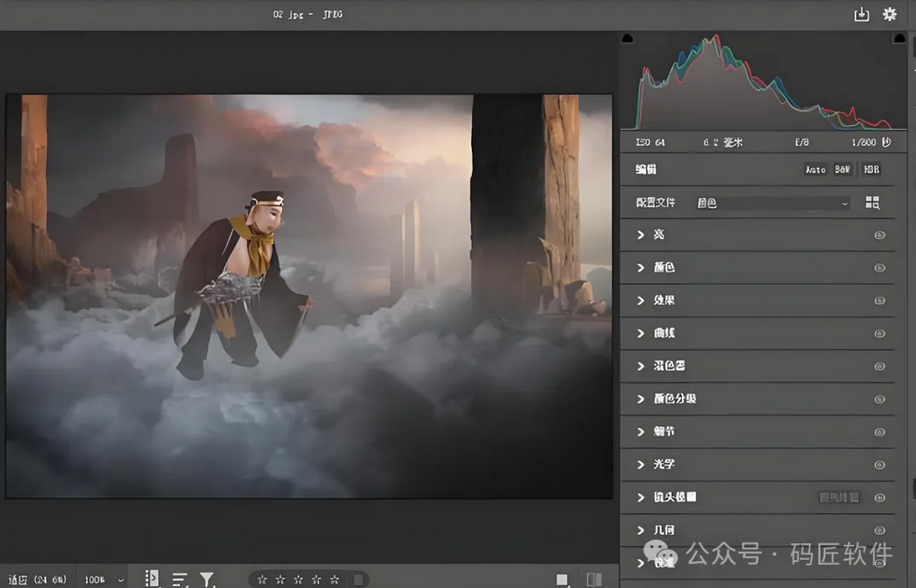Click the early access badge on 镜头模糊
Image resolution: width=916 pixels, height=588 pixels.
pos(839,497)
